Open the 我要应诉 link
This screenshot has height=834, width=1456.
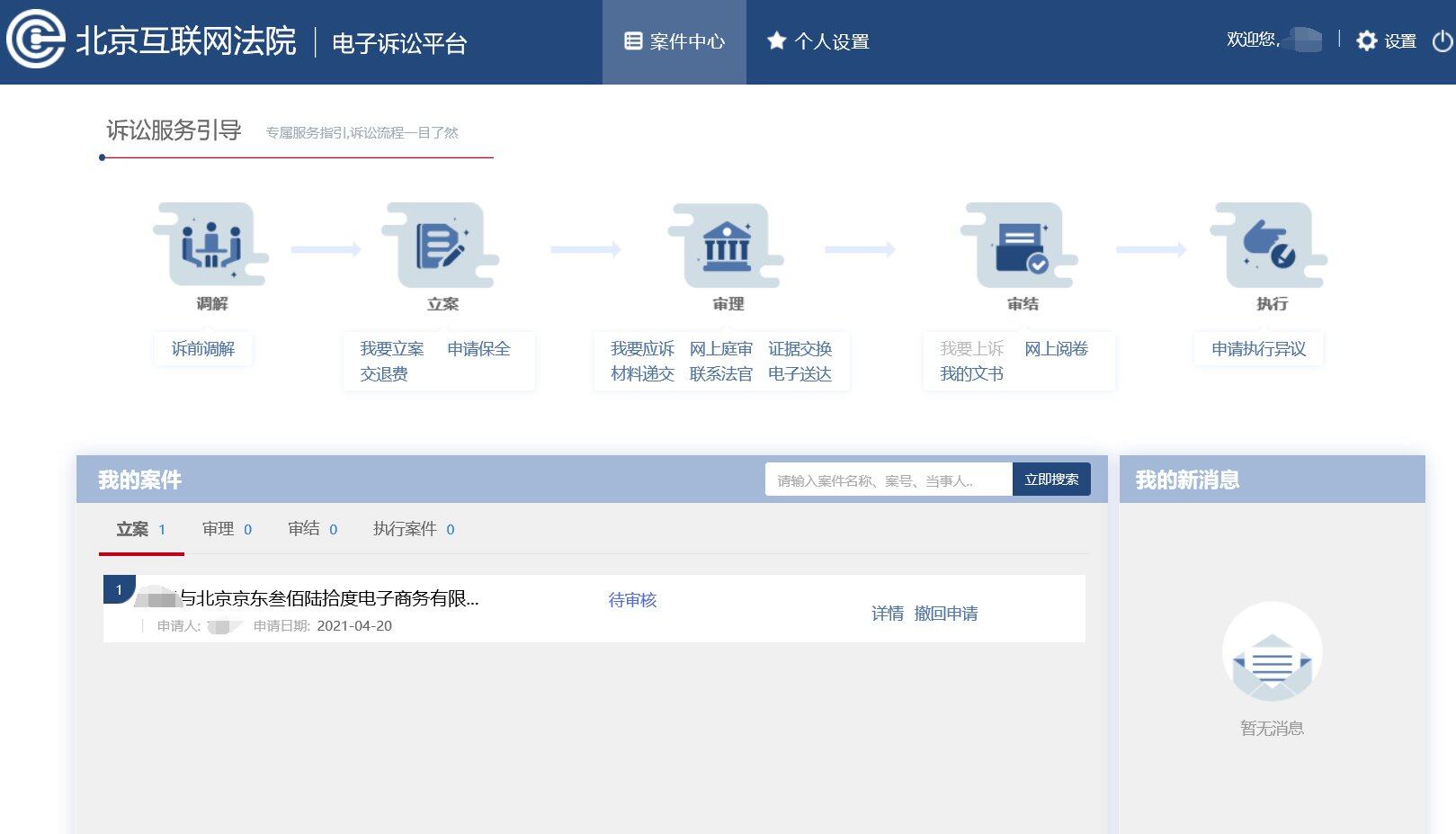[642, 349]
